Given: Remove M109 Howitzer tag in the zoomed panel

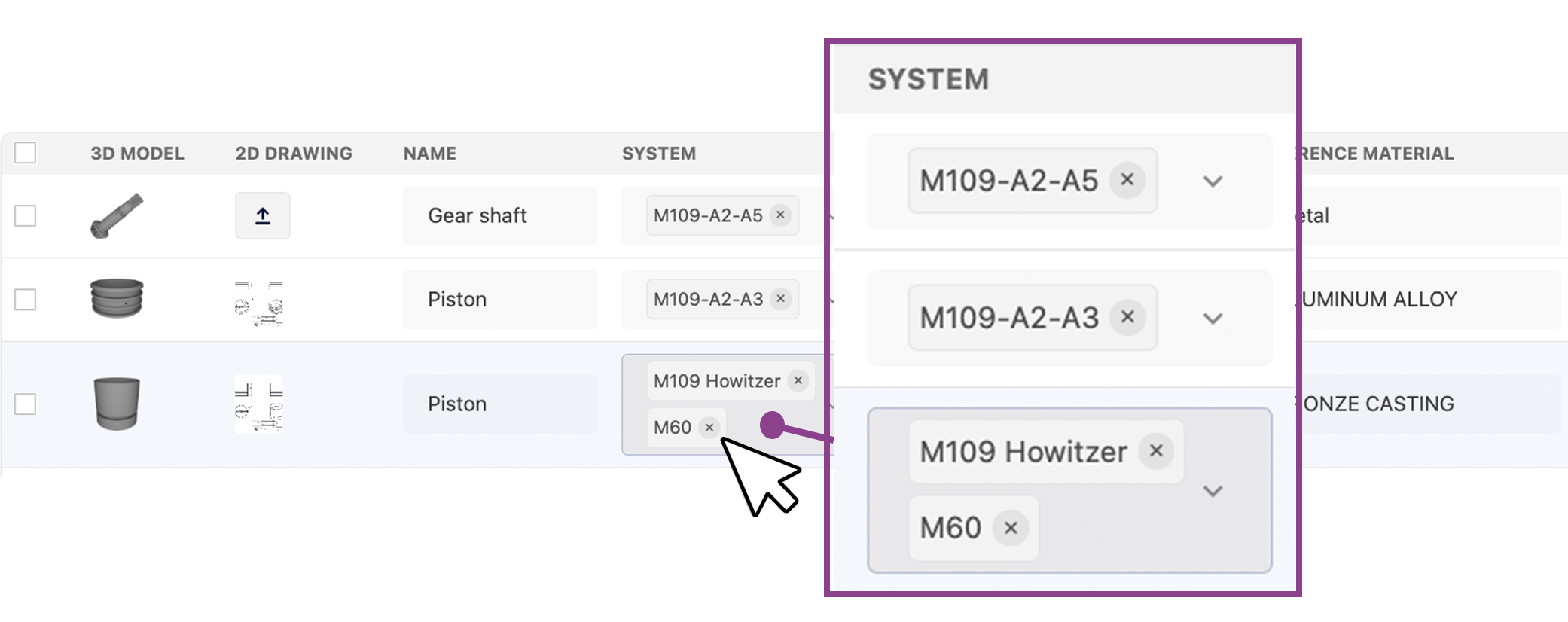Looking at the screenshot, I should (x=1156, y=451).
